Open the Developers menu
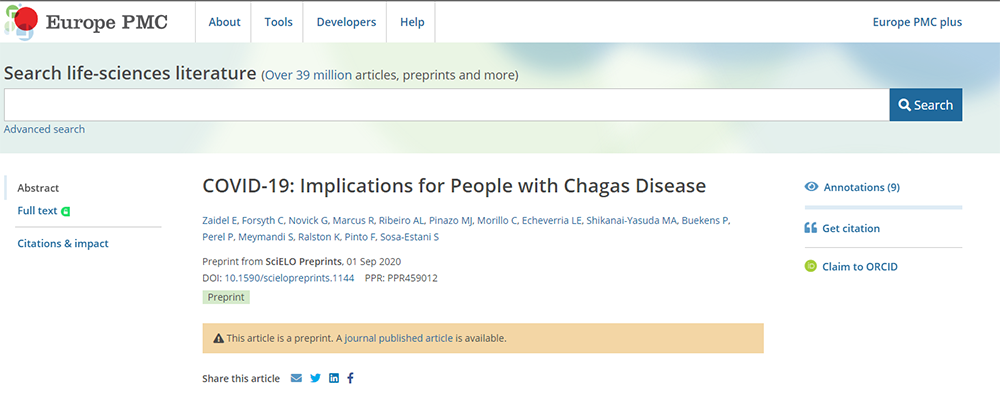 [346, 22]
